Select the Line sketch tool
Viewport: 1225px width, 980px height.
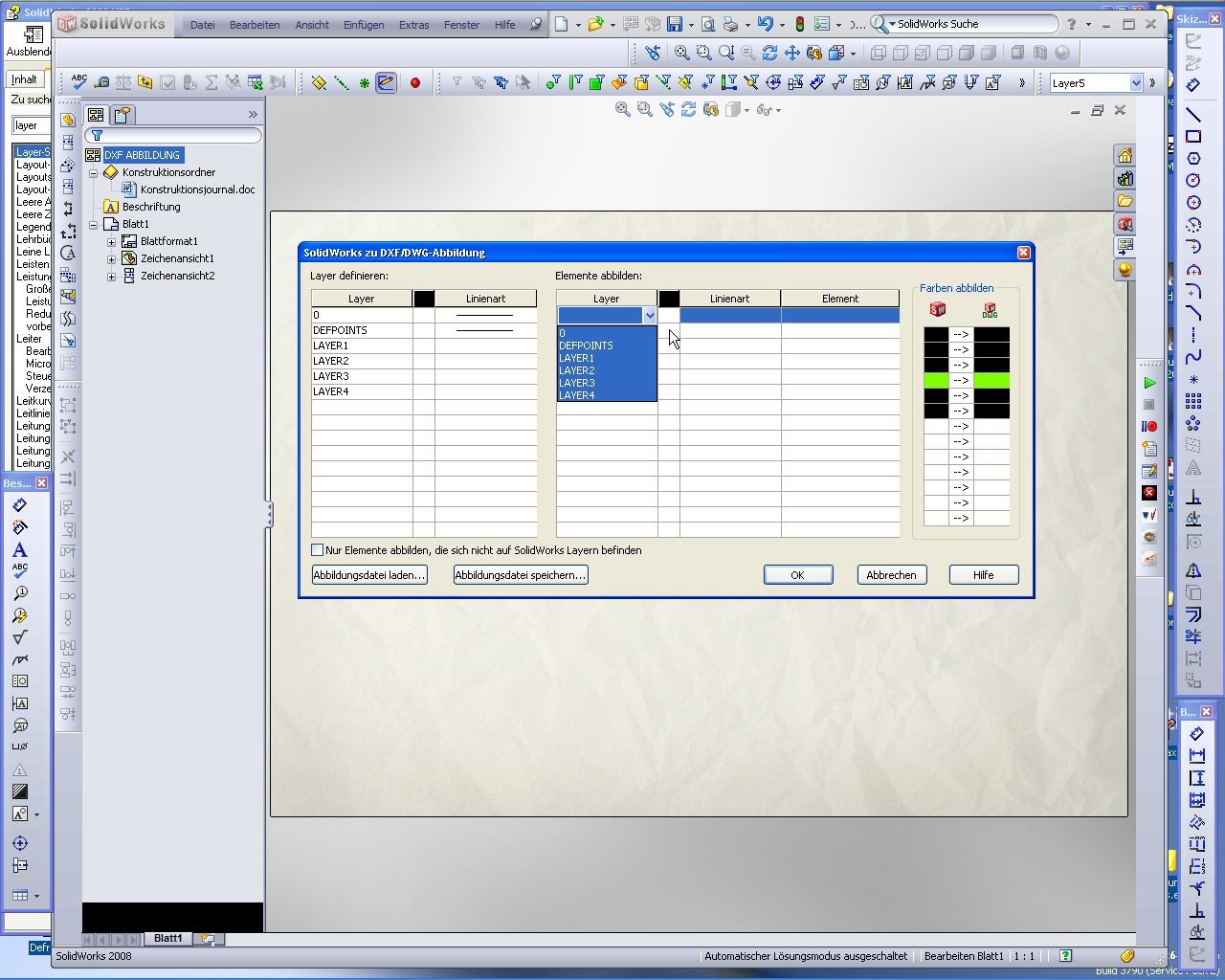pos(1193,114)
